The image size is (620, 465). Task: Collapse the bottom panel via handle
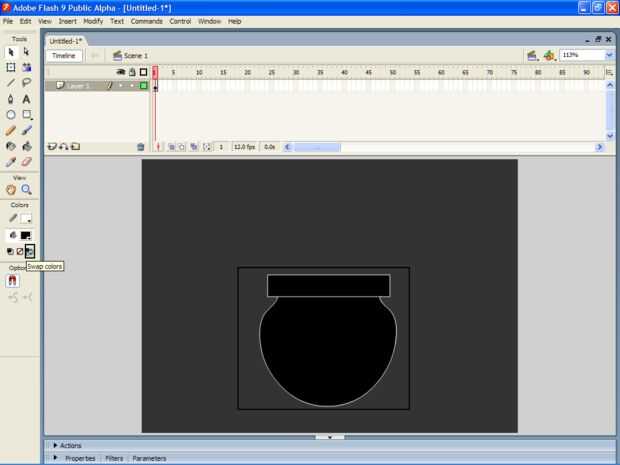tap(329, 437)
